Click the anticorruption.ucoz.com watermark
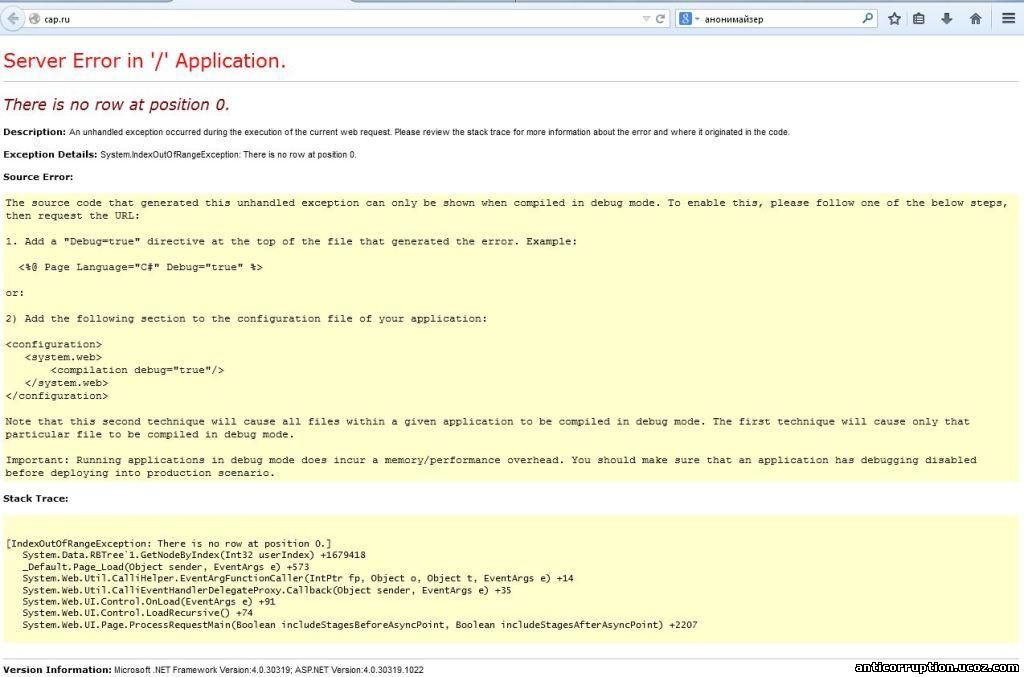1024x677 pixels. coord(936,667)
